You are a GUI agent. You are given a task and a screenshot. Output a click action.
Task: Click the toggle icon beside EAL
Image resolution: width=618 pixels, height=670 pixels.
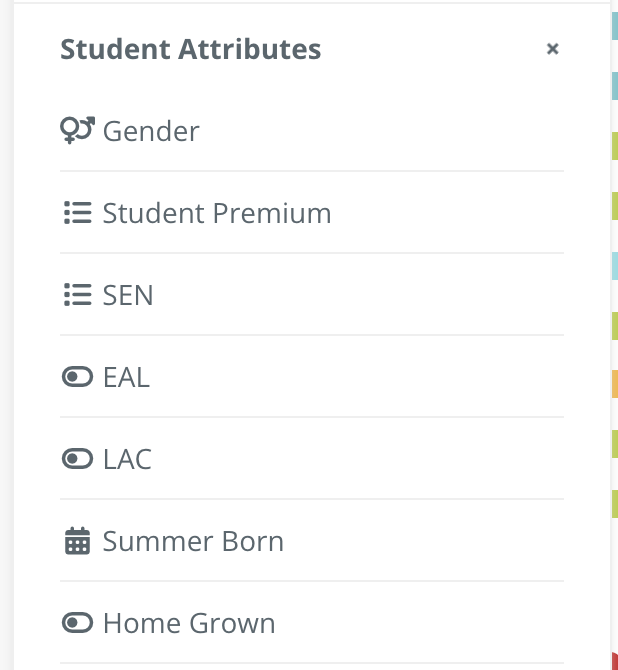(77, 377)
